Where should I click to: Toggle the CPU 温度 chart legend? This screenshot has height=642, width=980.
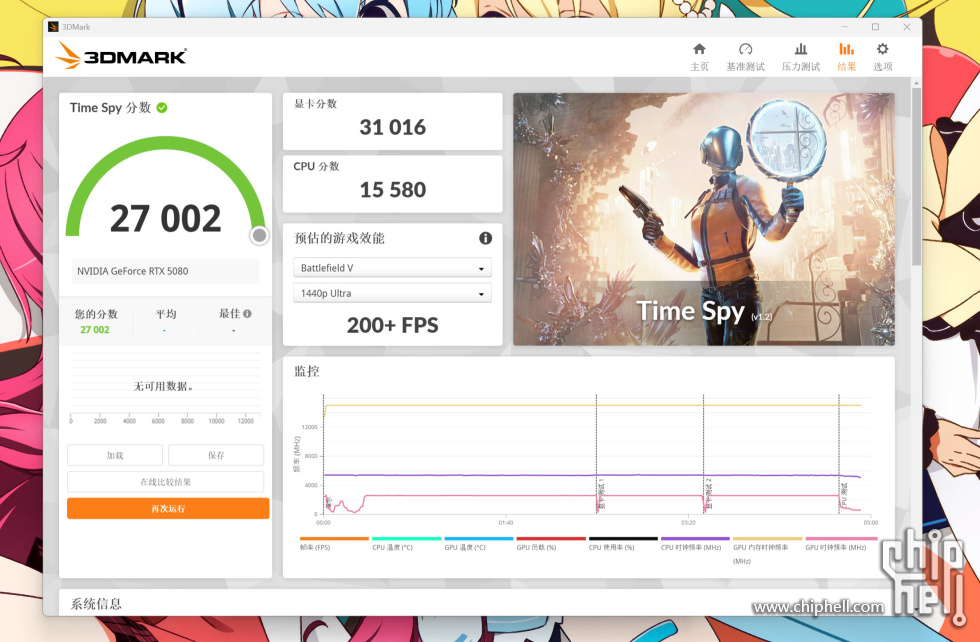406,544
